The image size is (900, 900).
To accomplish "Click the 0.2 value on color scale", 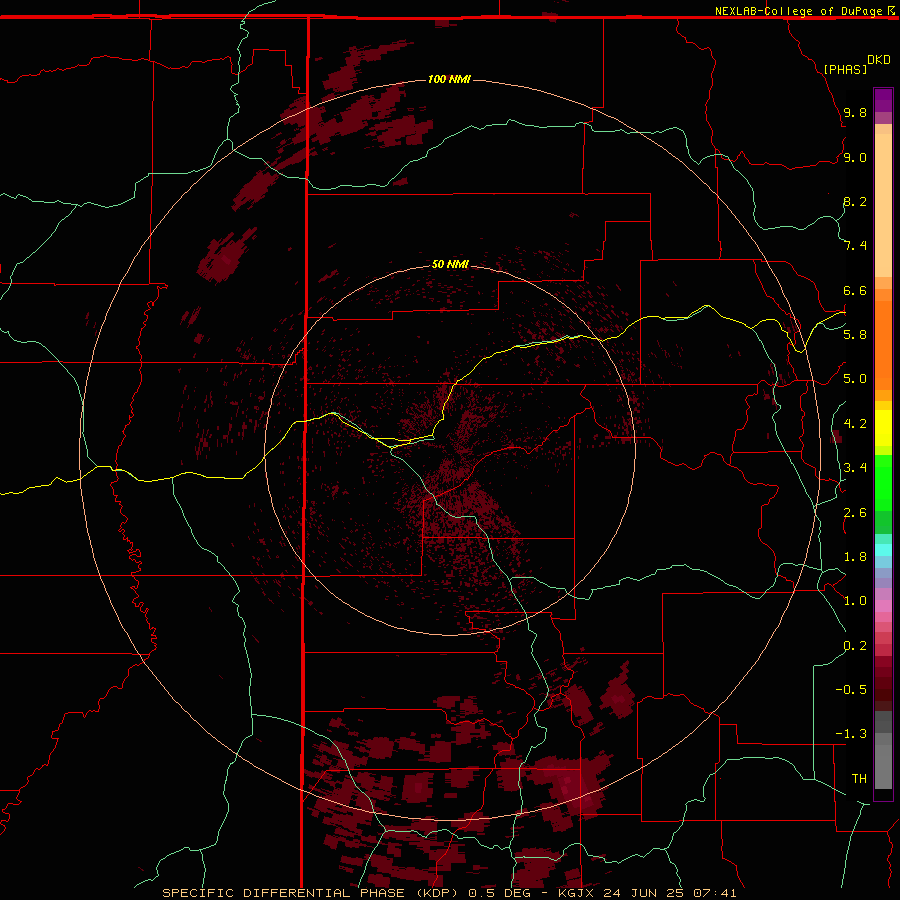I will tap(855, 646).
